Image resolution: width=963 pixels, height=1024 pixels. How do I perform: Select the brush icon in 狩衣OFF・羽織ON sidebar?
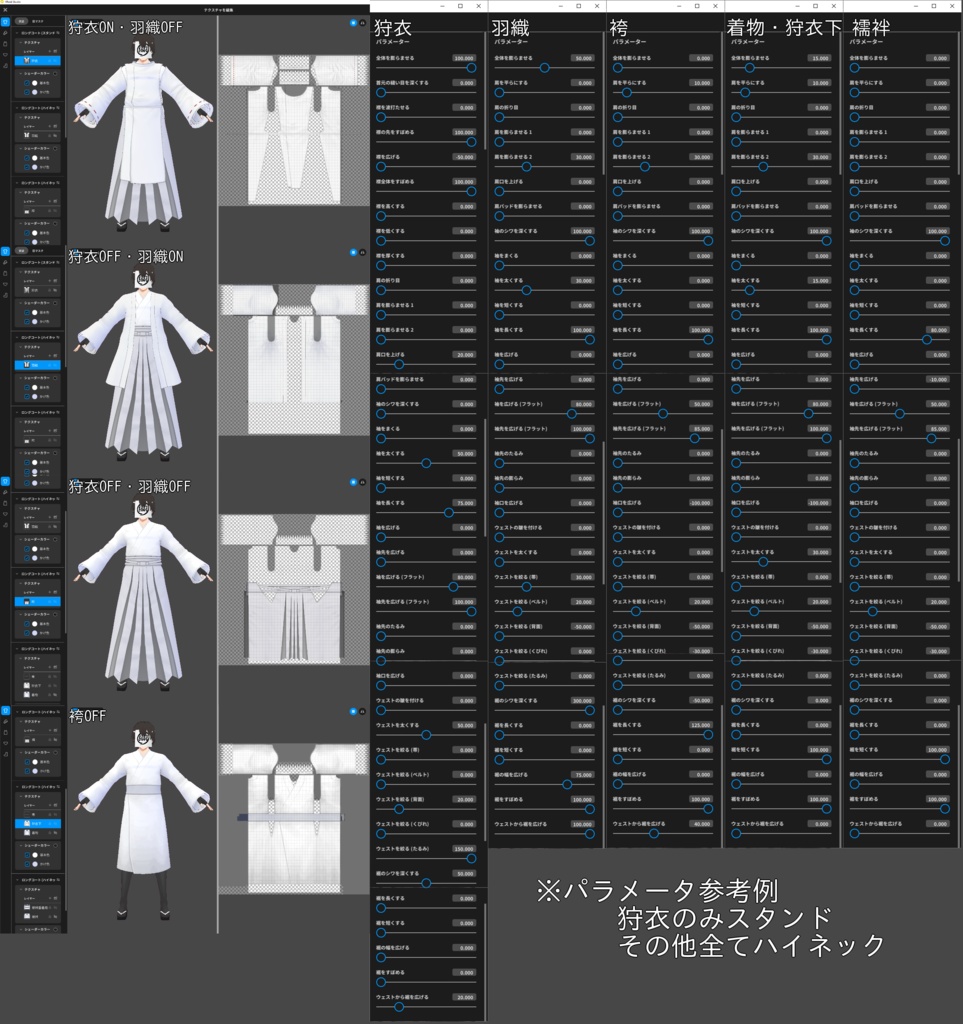(x=5, y=262)
